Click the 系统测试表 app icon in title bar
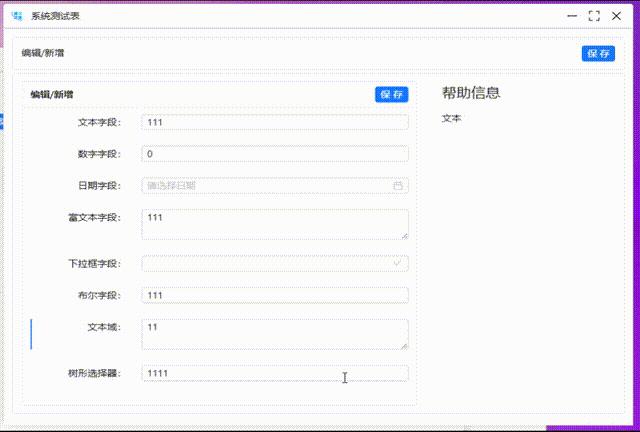The width and height of the screenshot is (640, 432). [16, 16]
